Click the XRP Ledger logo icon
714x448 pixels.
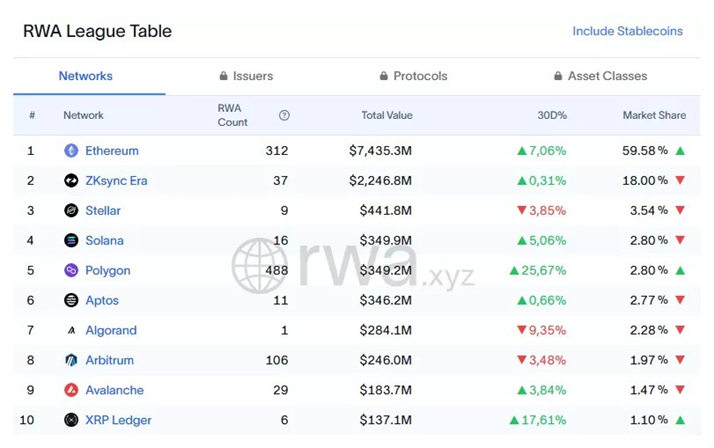click(71, 420)
